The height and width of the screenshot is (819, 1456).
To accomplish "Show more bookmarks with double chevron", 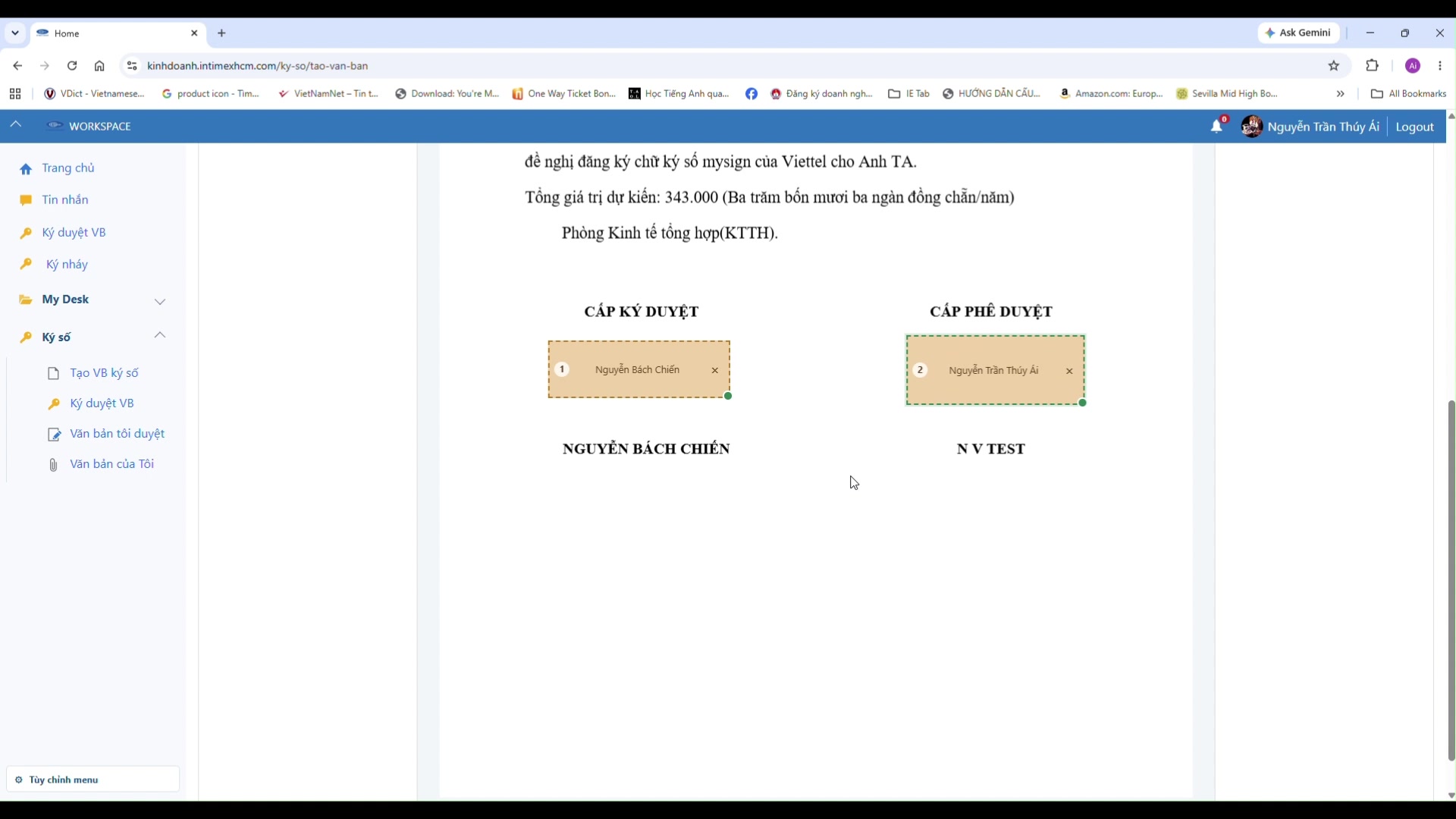I will coord(1340,94).
